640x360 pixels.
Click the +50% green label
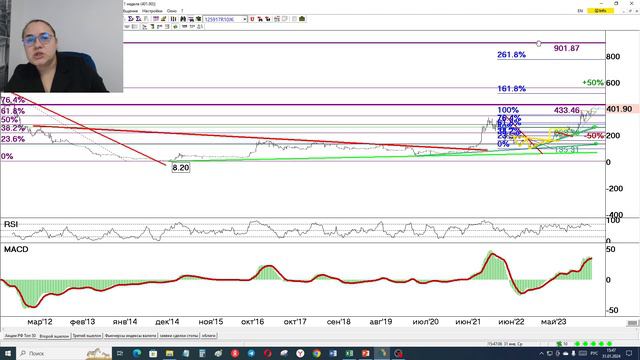(593, 83)
